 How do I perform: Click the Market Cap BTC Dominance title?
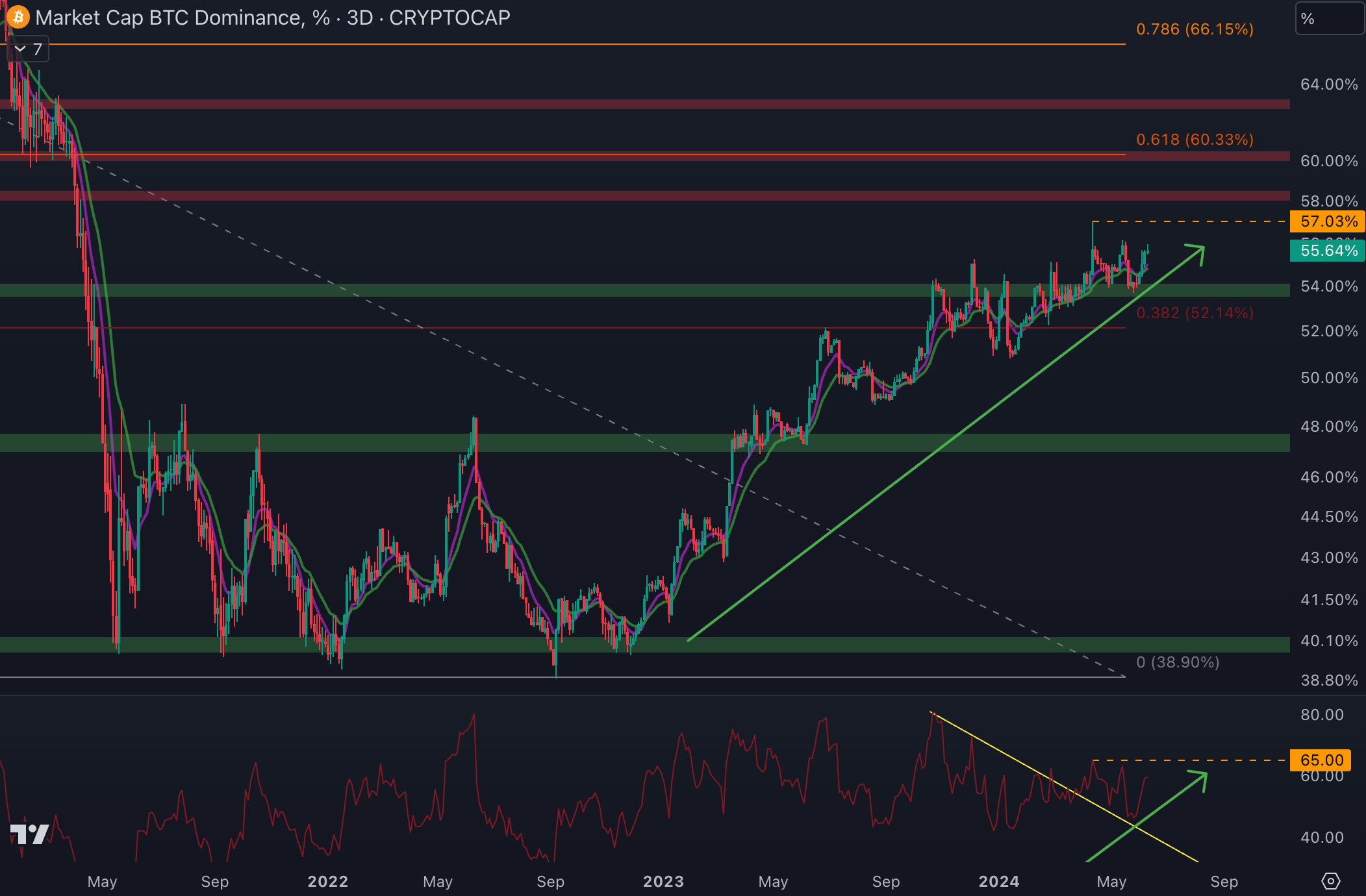click(169, 18)
